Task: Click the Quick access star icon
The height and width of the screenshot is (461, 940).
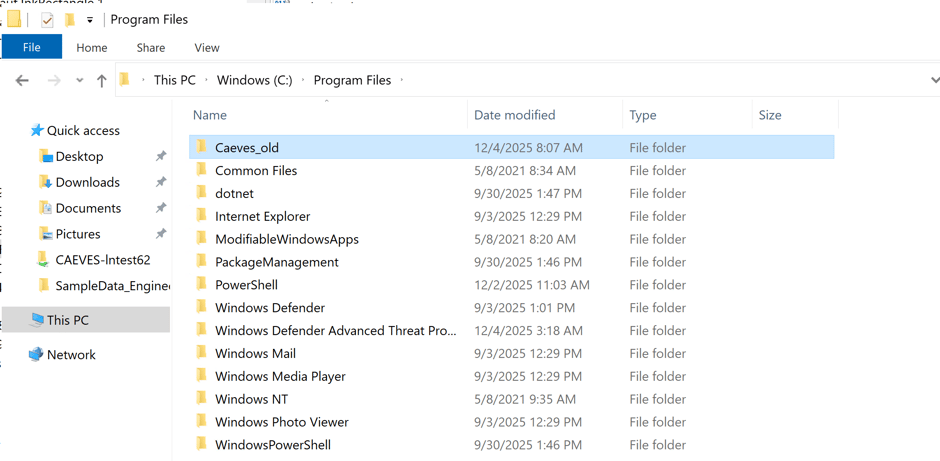Action: pyautogui.click(x=37, y=130)
